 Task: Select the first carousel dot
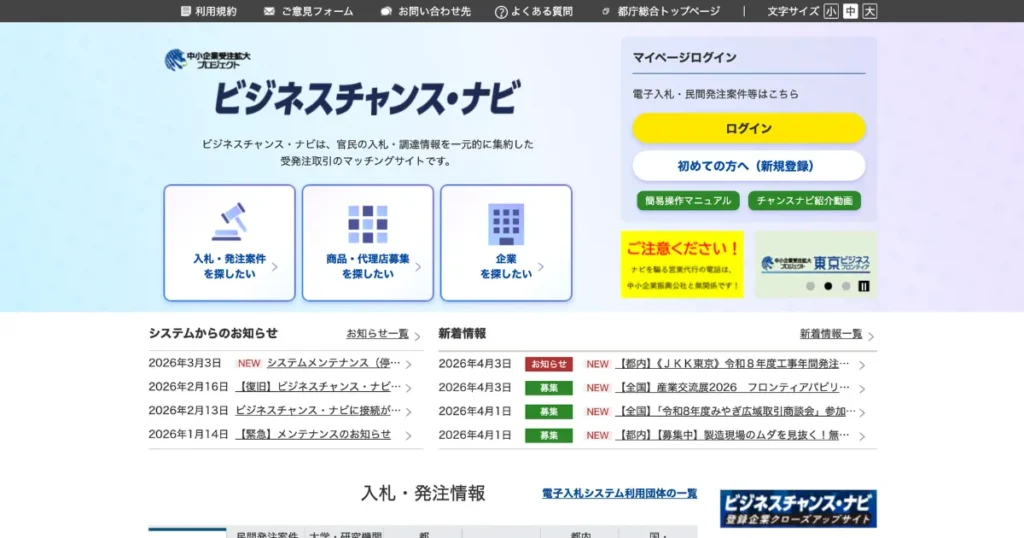pos(810,286)
